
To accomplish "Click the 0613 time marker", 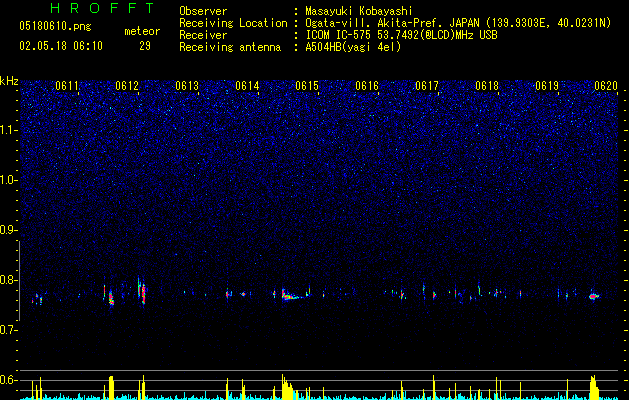I will 187,86.
